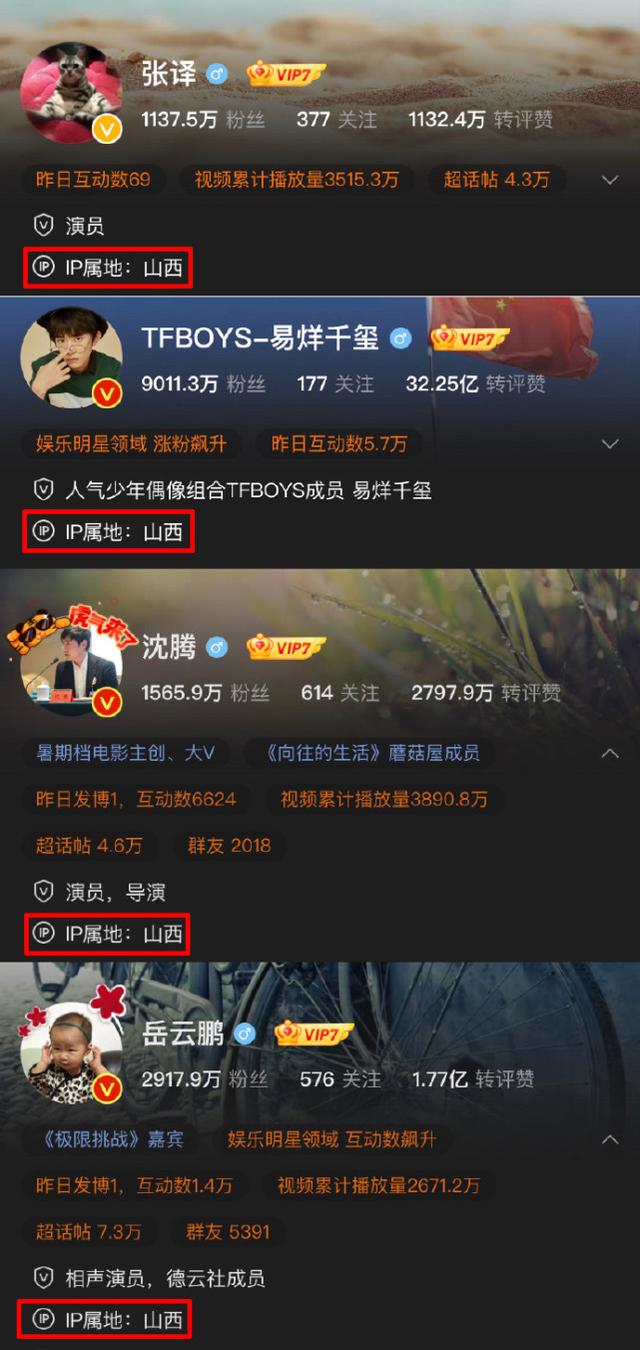Expand 张译's profile tags with the chevron
This screenshot has width=640, height=1350.
coord(610,180)
